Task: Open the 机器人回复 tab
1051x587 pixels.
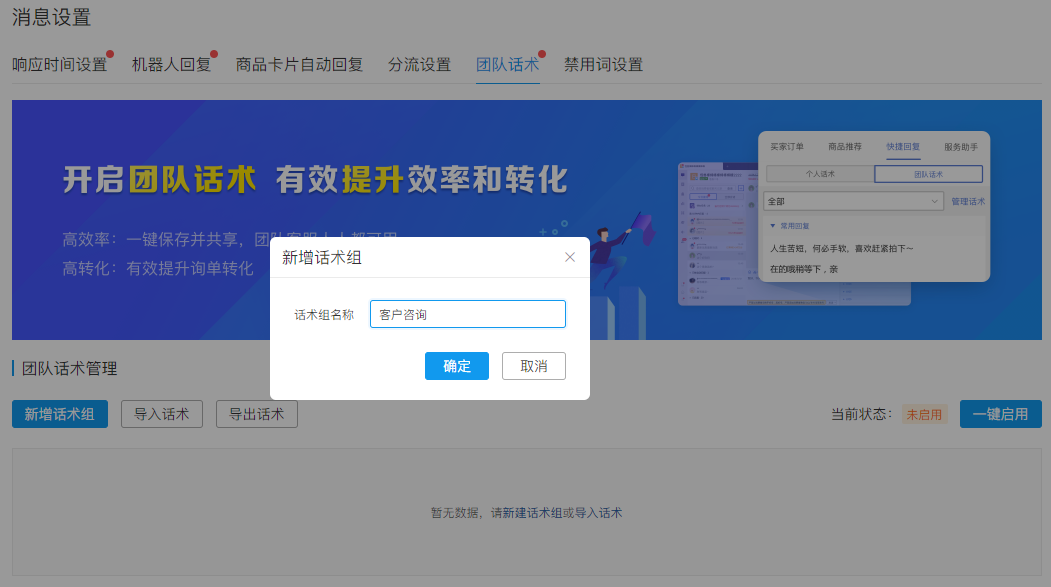Action: [x=171, y=65]
